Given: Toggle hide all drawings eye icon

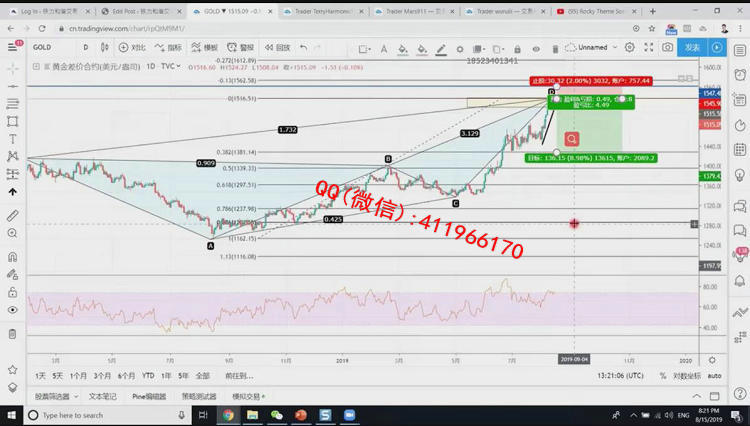Looking at the screenshot, I should (x=12, y=311).
